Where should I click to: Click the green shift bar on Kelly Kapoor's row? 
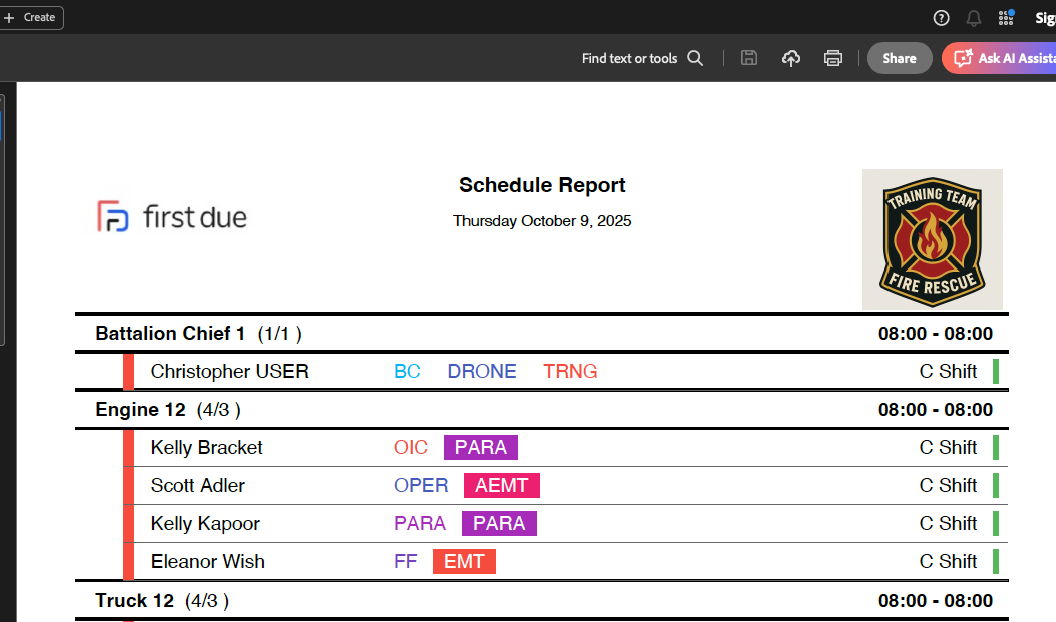(996, 523)
